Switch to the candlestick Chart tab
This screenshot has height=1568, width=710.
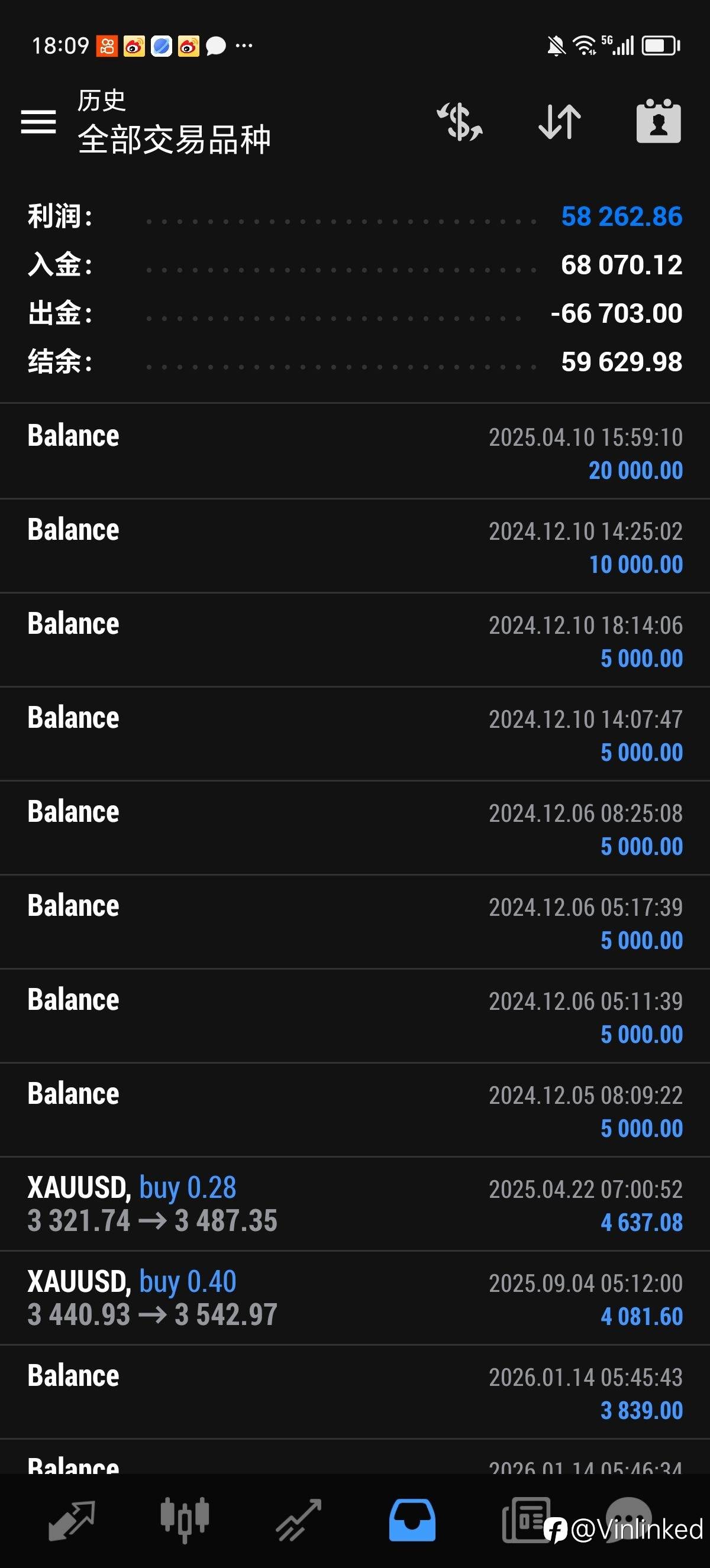click(185, 1520)
